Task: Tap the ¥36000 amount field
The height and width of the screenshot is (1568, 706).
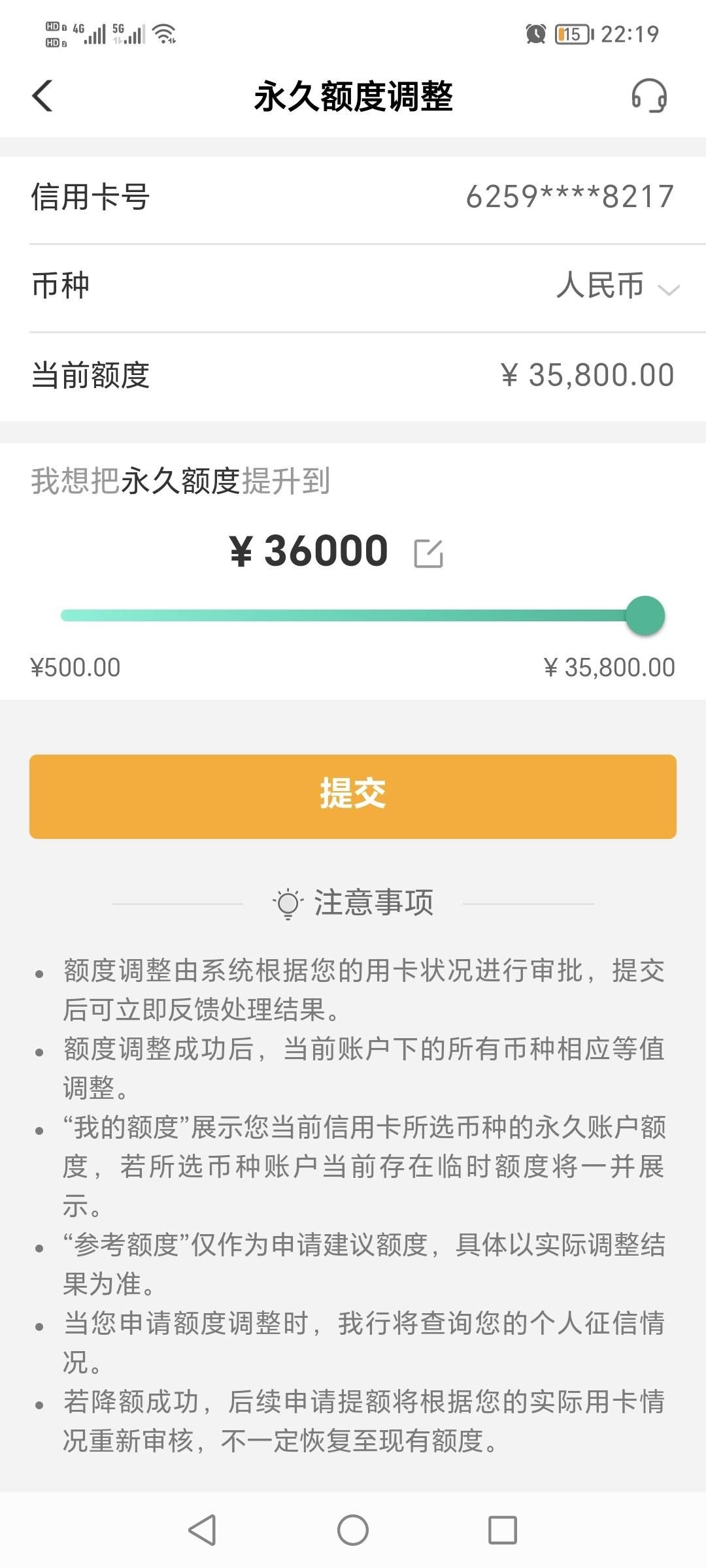Action: click(309, 551)
